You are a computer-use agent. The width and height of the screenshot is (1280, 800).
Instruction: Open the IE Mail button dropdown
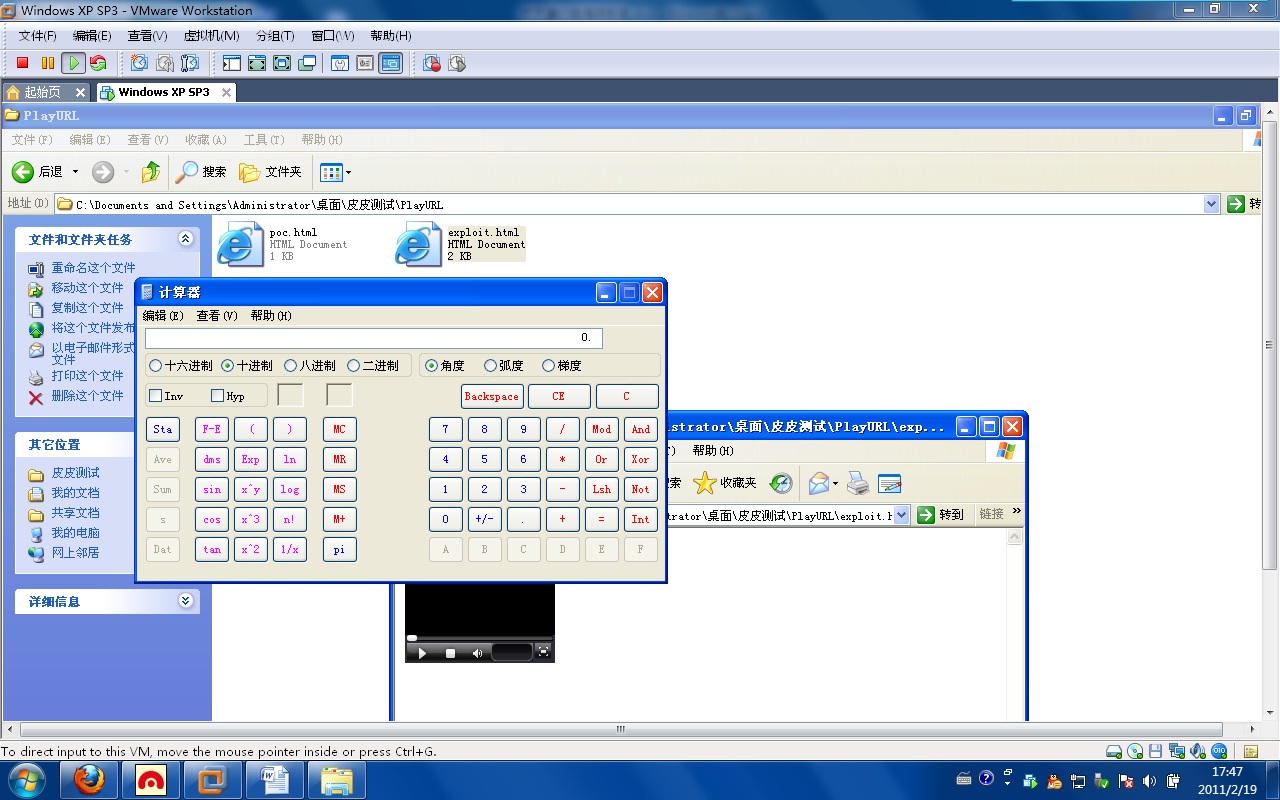[835, 484]
